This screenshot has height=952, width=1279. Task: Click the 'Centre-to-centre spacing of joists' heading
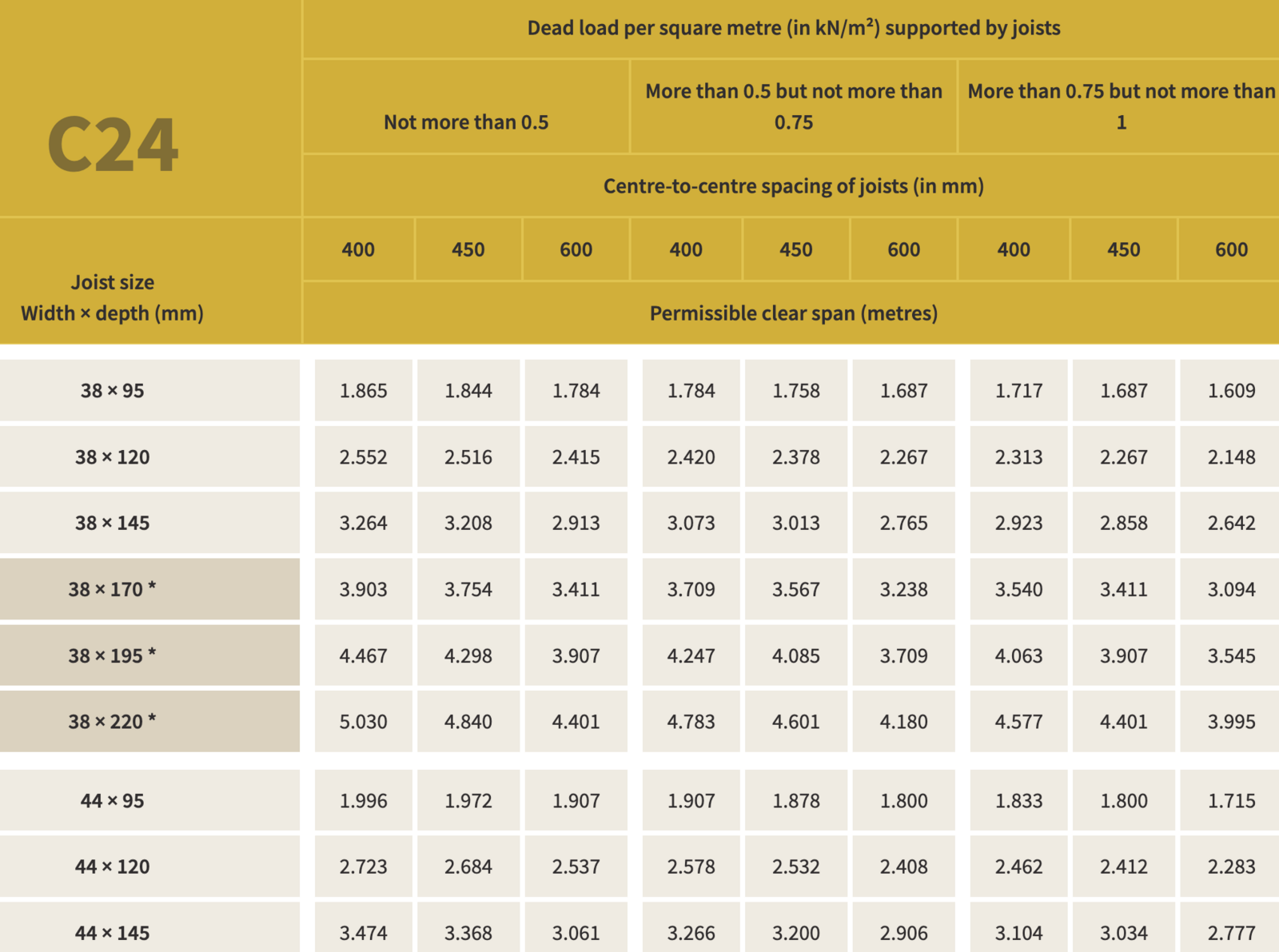click(793, 186)
